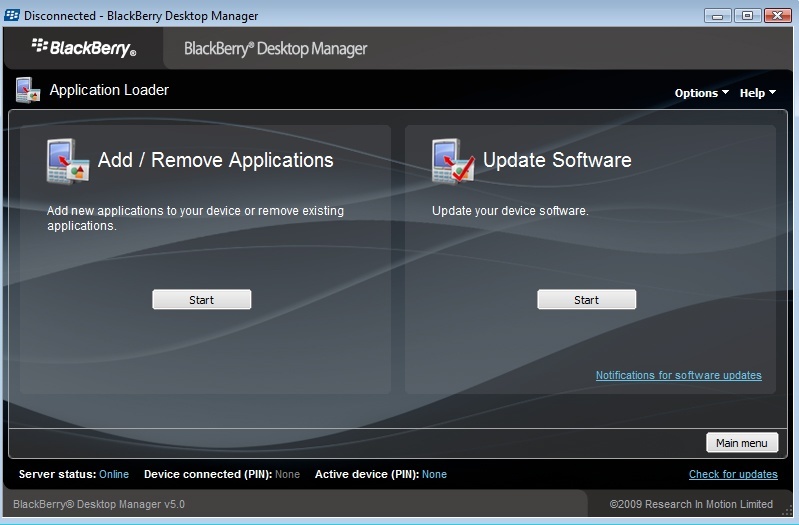Image resolution: width=799 pixels, height=525 pixels.
Task: Click the Online server status value
Action: pyautogui.click(x=114, y=474)
